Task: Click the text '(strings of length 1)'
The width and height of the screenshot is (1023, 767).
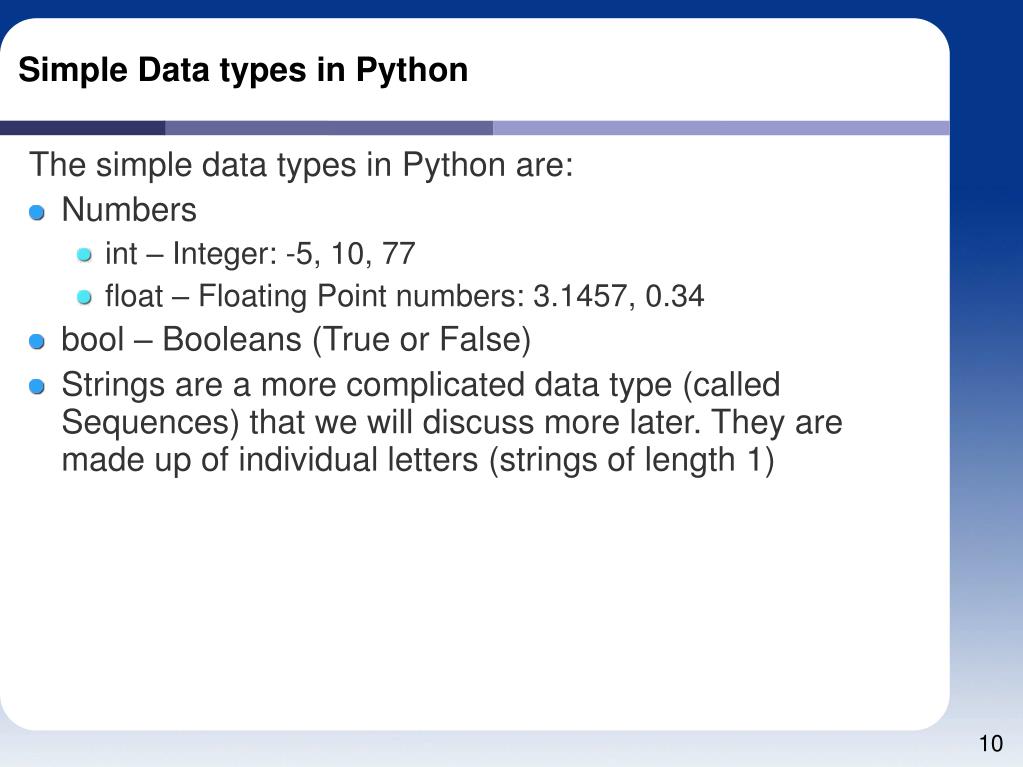Action: coord(632,460)
